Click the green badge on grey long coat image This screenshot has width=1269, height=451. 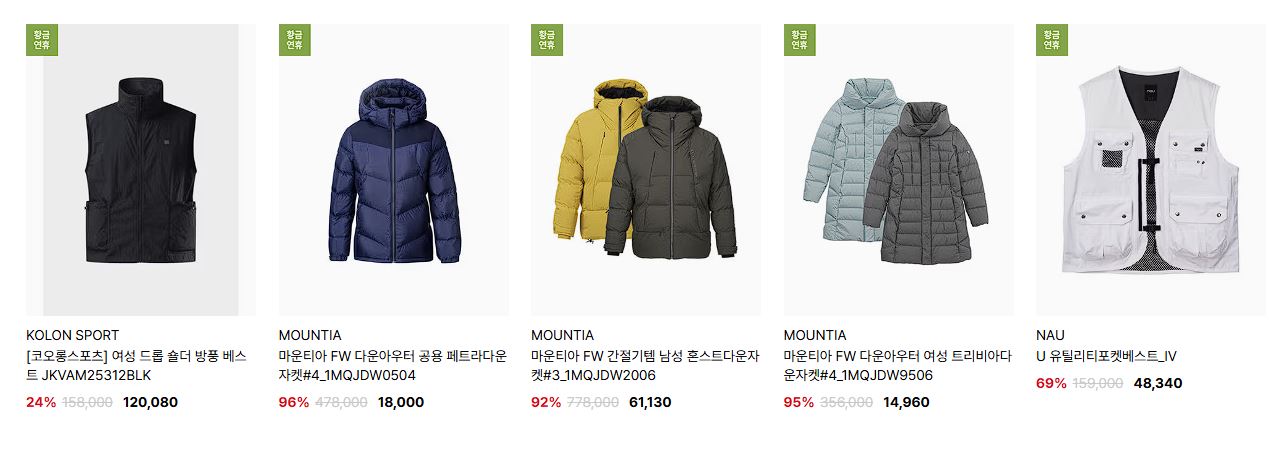pos(800,40)
